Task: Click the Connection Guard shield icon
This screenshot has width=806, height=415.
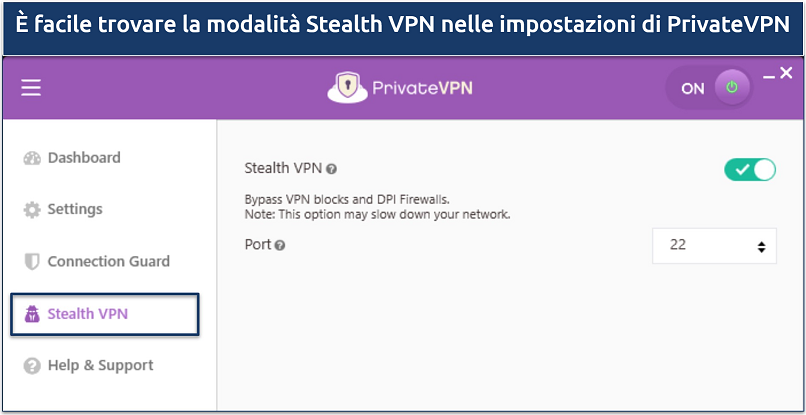Action: pyautogui.click(x=31, y=262)
